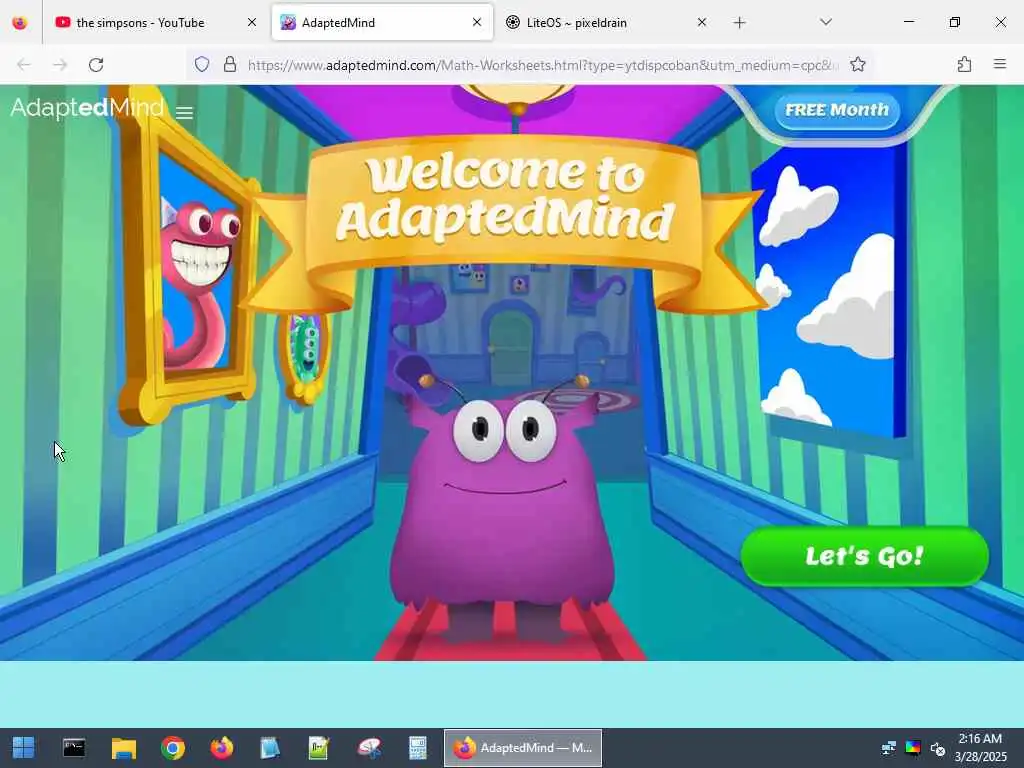Launch Google Chrome from the taskbar
The image size is (1024, 768).
(x=173, y=748)
